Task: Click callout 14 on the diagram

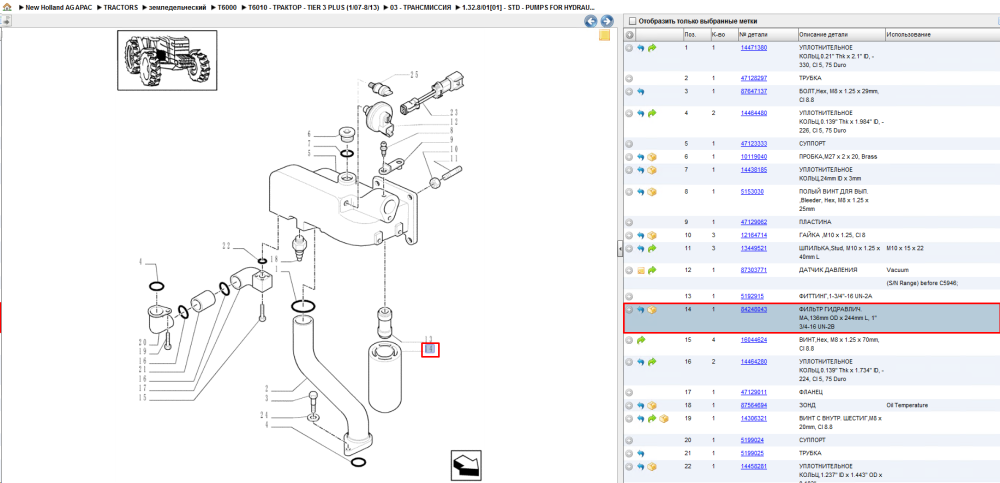Action: coord(430,350)
